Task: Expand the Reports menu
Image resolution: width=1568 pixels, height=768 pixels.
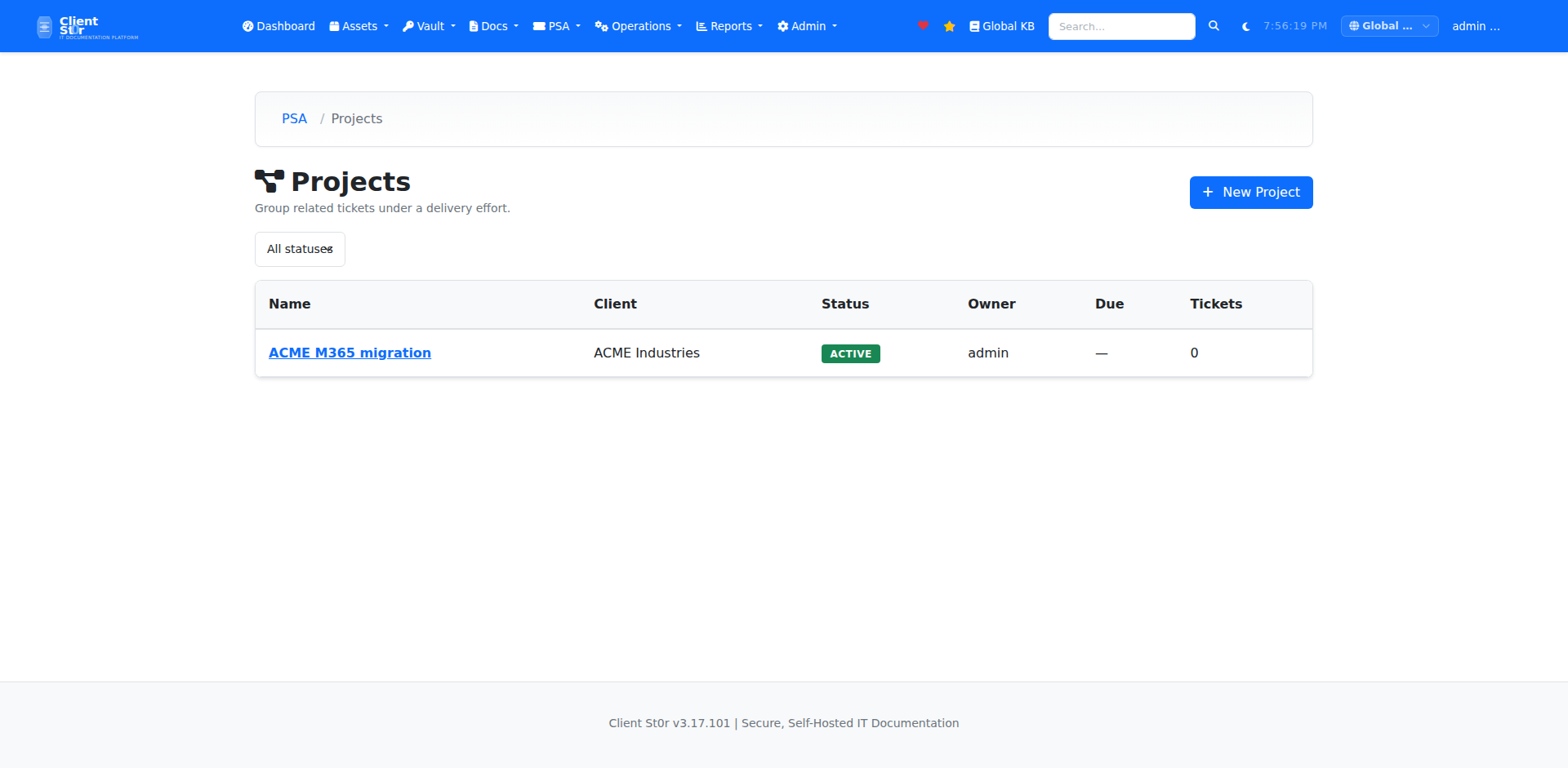Action: coord(729,26)
